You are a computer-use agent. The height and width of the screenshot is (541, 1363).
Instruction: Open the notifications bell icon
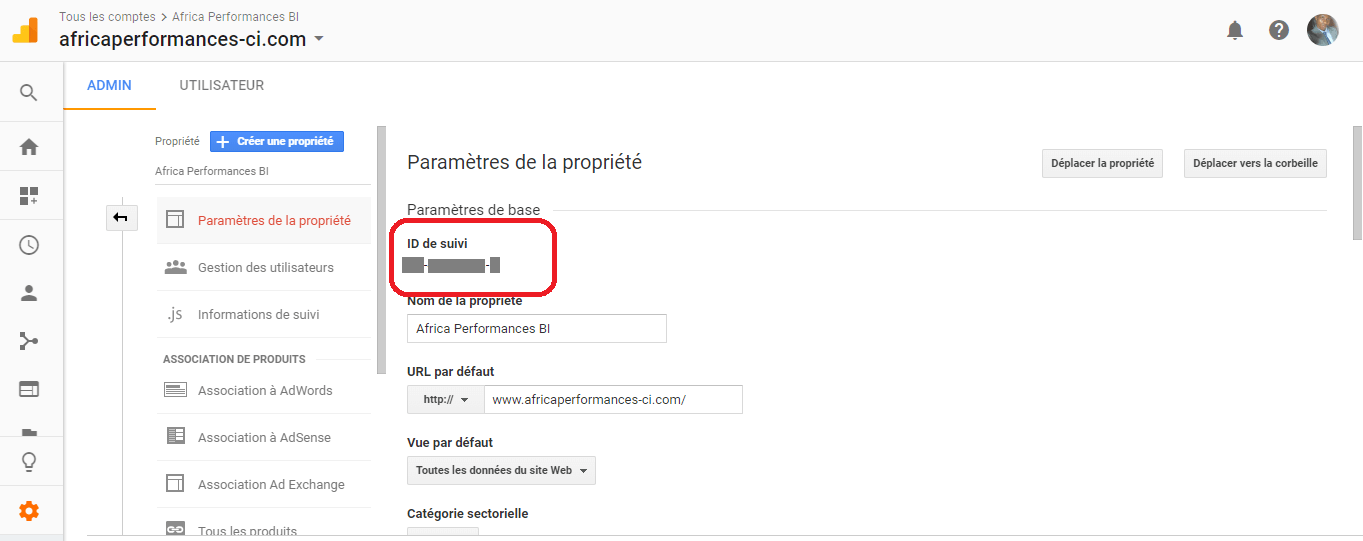pyautogui.click(x=1235, y=30)
